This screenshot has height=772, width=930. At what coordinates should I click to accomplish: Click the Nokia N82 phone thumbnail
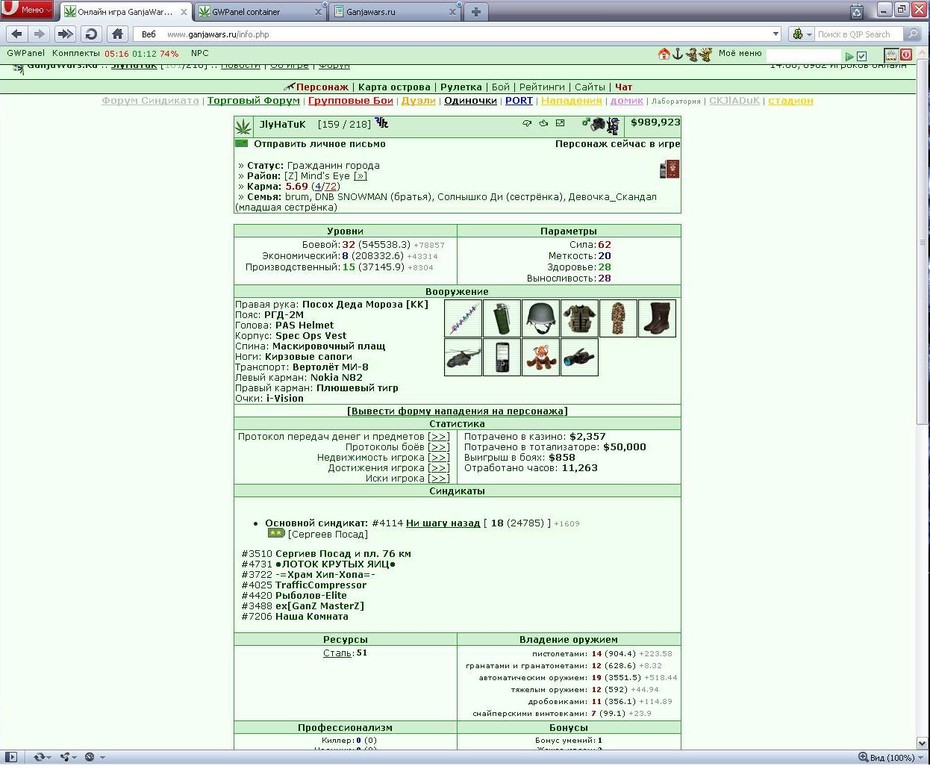point(502,357)
